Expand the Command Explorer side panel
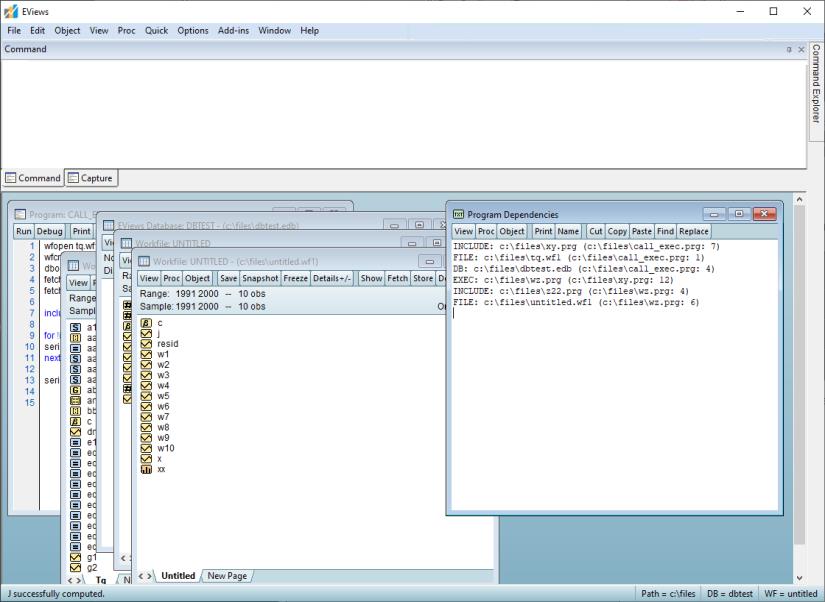 click(815, 84)
